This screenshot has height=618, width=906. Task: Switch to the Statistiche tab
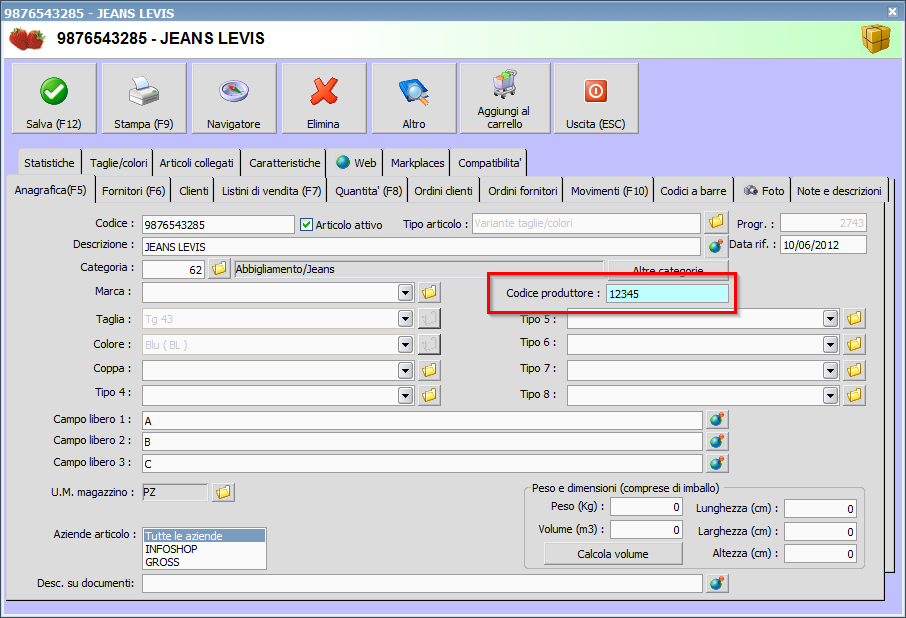coord(49,163)
